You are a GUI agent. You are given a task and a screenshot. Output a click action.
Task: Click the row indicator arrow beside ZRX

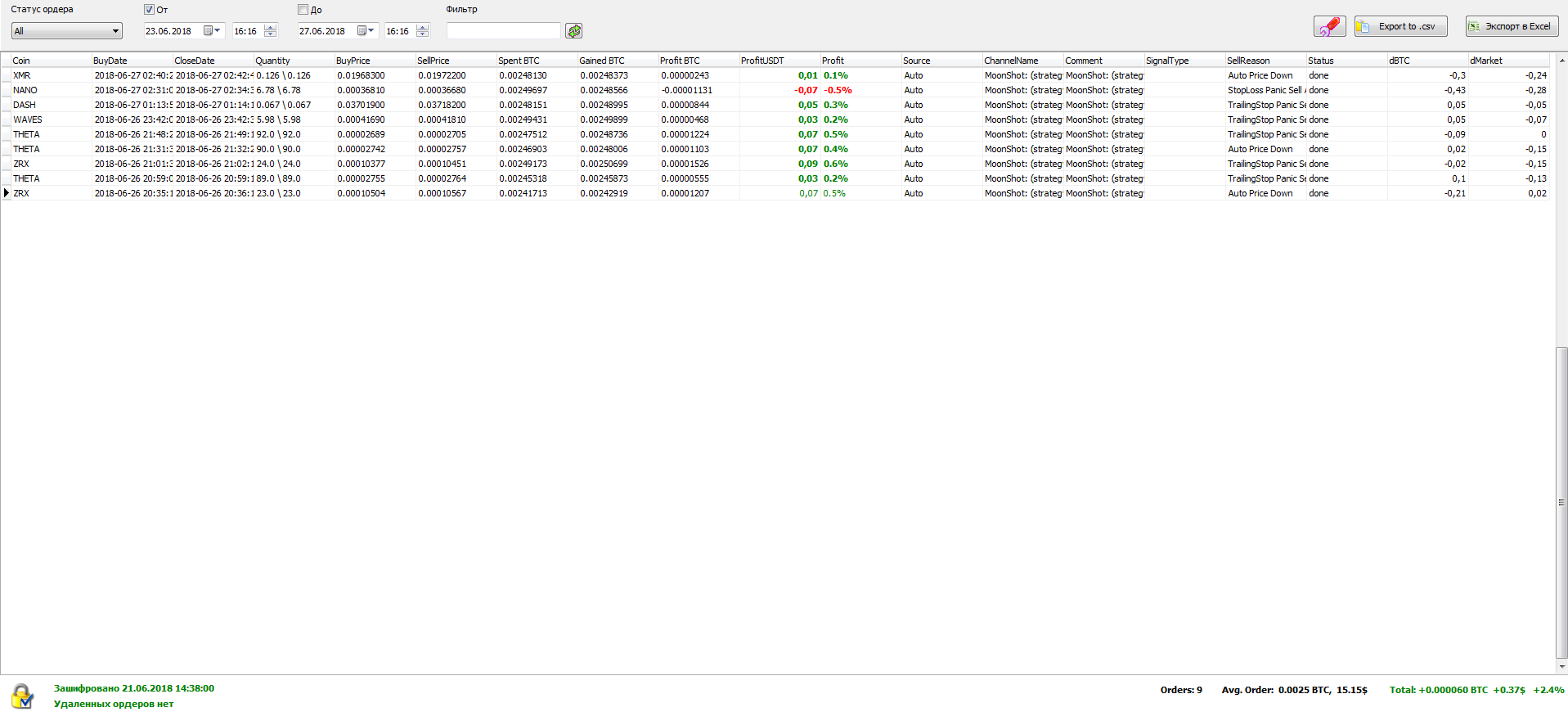coord(7,193)
